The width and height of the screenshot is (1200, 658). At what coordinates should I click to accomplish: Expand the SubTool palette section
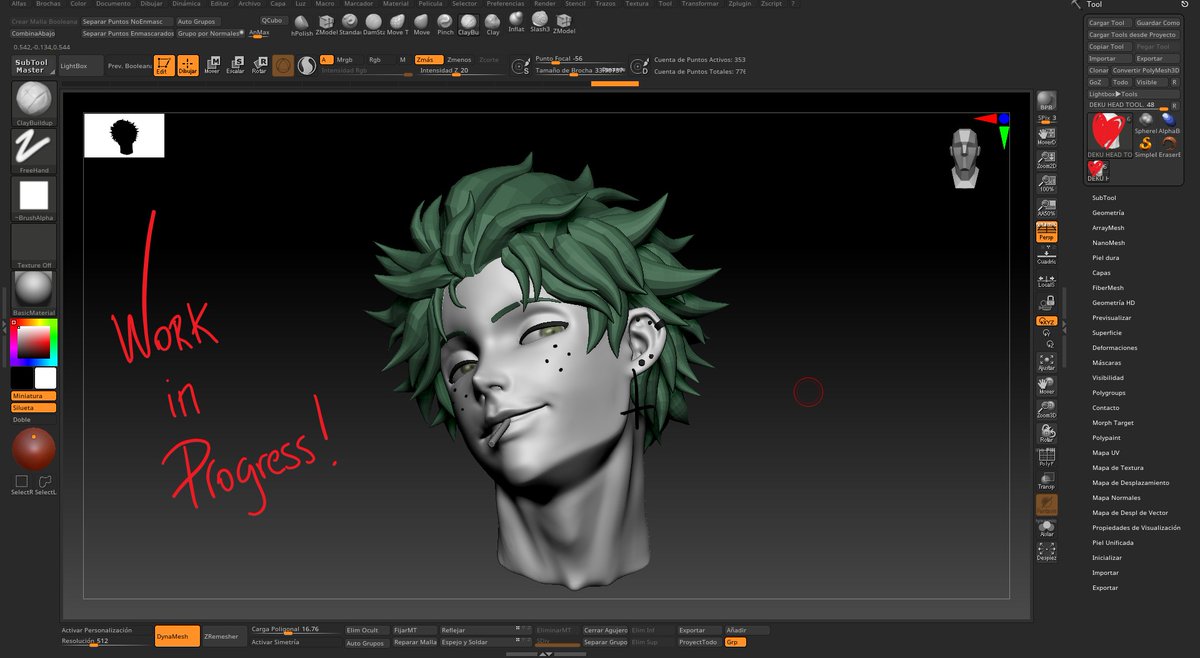[x=1104, y=198]
